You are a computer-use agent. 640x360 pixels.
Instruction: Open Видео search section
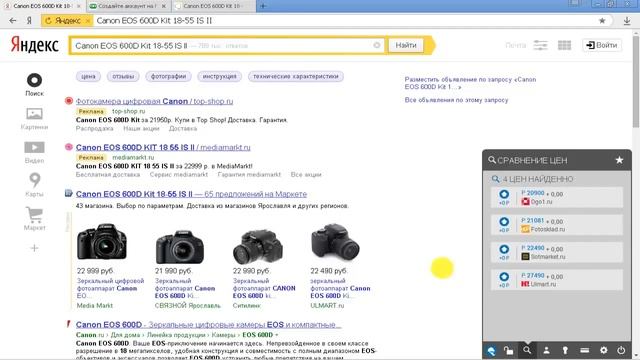click(x=34, y=152)
